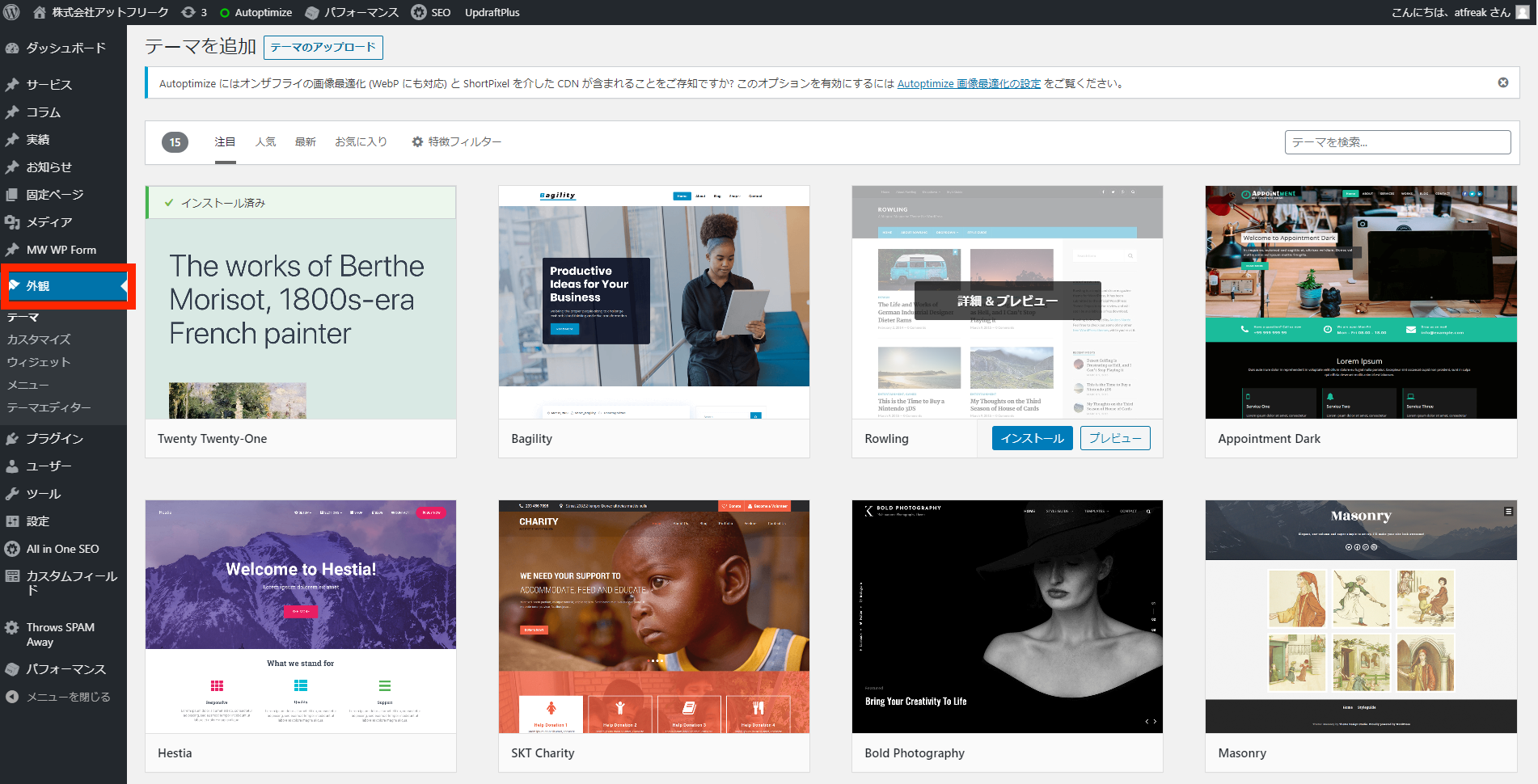Click the WordPress logo icon in admin bar
The height and width of the screenshot is (784, 1538).
[x=12, y=12]
